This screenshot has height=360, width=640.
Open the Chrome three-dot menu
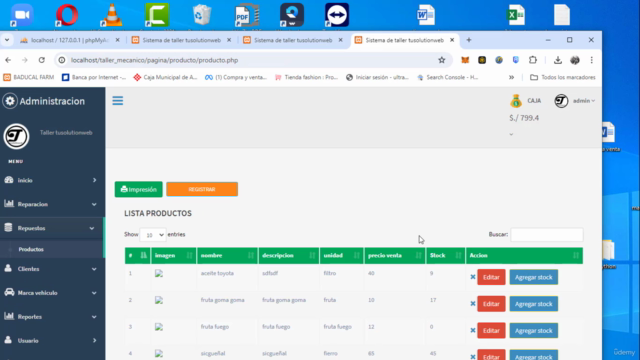tap(591, 60)
